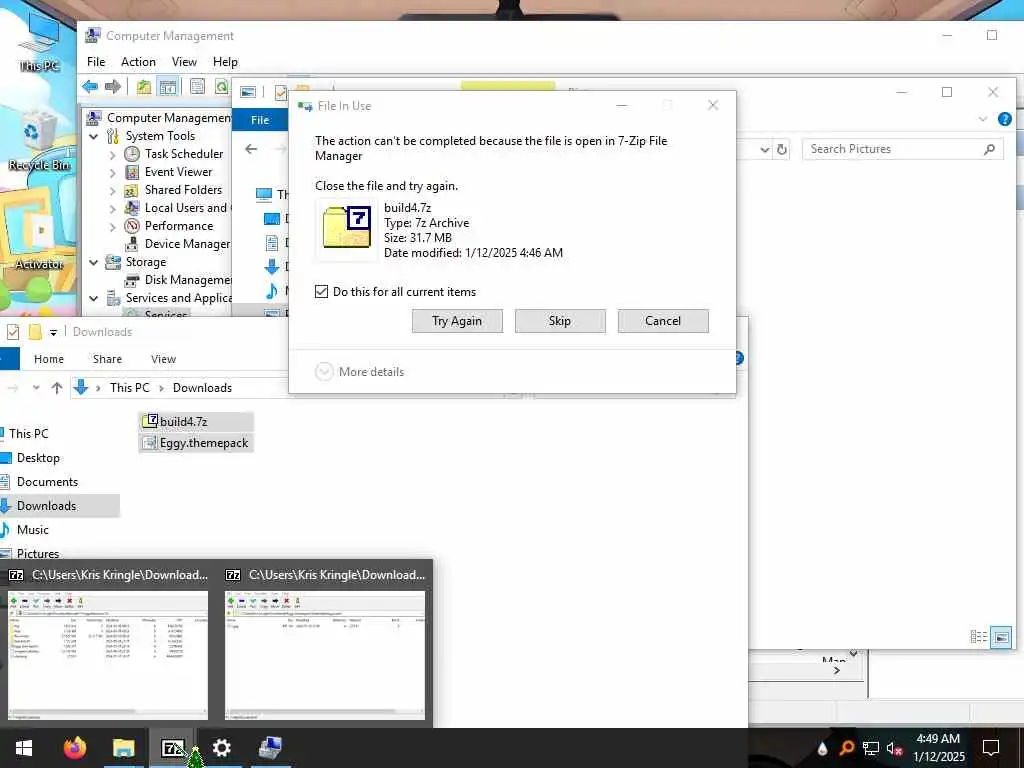Click the File tab in Pictures explorer
This screenshot has width=1024, height=768.
coord(260,120)
